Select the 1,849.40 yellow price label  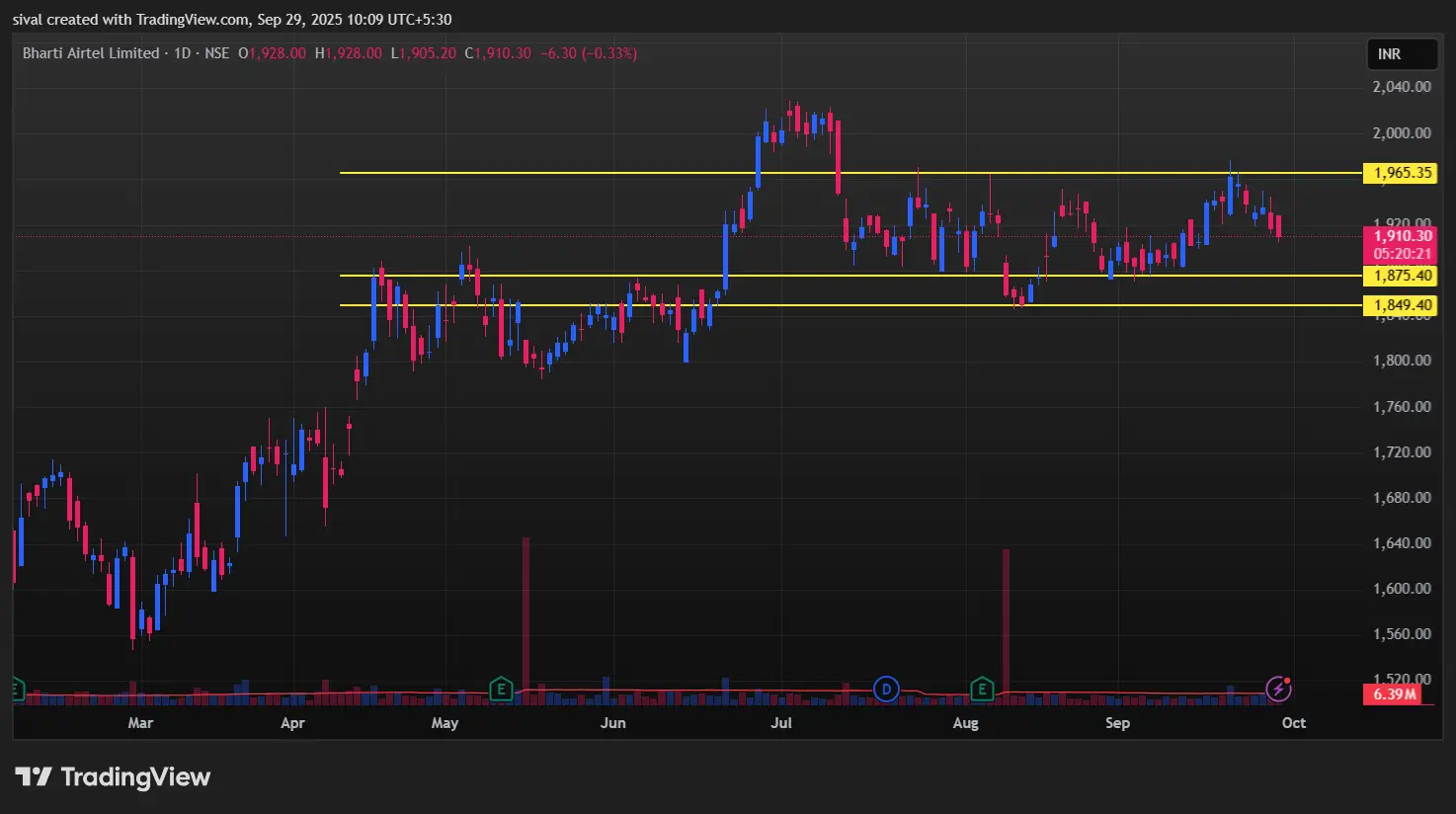pyautogui.click(x=1401, y=305)
